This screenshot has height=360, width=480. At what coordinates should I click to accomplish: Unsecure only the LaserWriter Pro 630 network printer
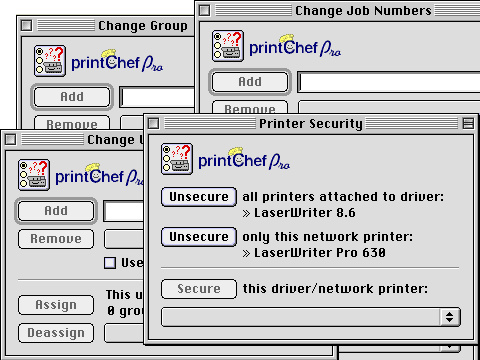pyautogui.click(x=199, y=237)
